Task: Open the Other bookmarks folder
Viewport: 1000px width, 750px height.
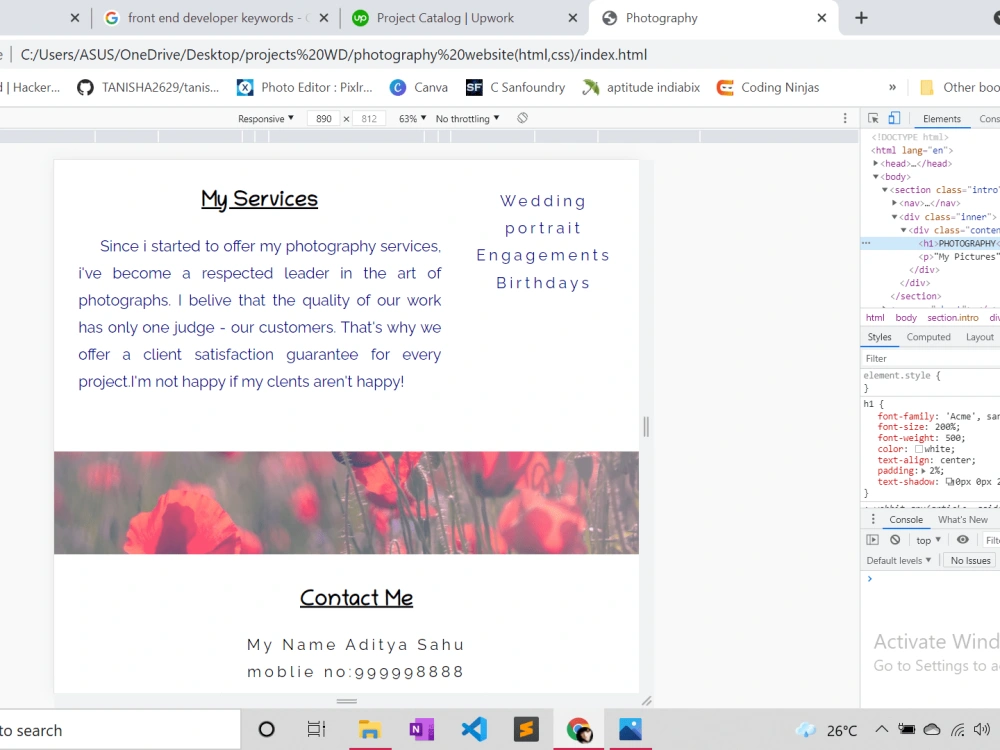Action: pos(960,87)
